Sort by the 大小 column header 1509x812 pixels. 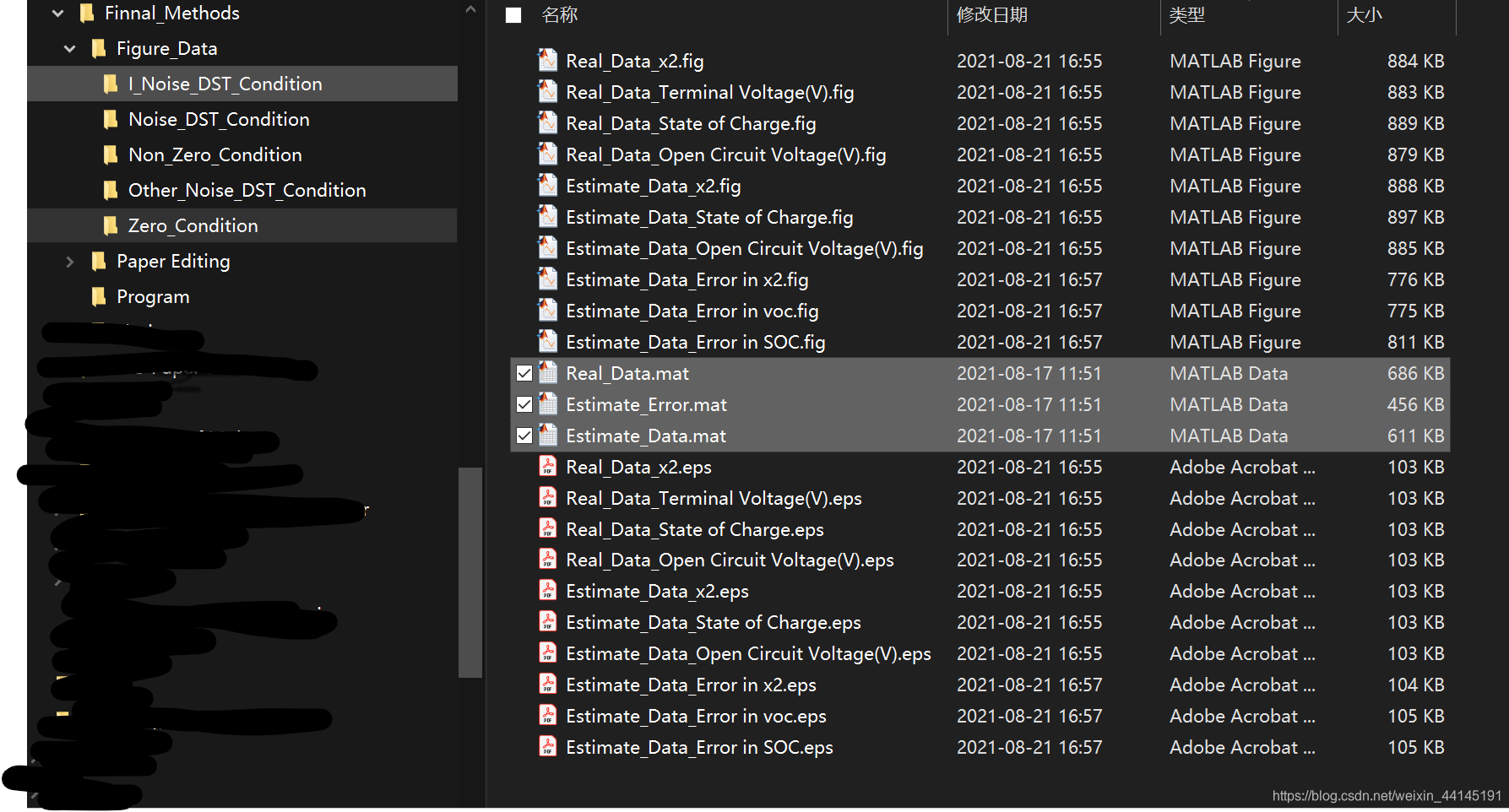pyautogui.click(x=1365, y=15)
